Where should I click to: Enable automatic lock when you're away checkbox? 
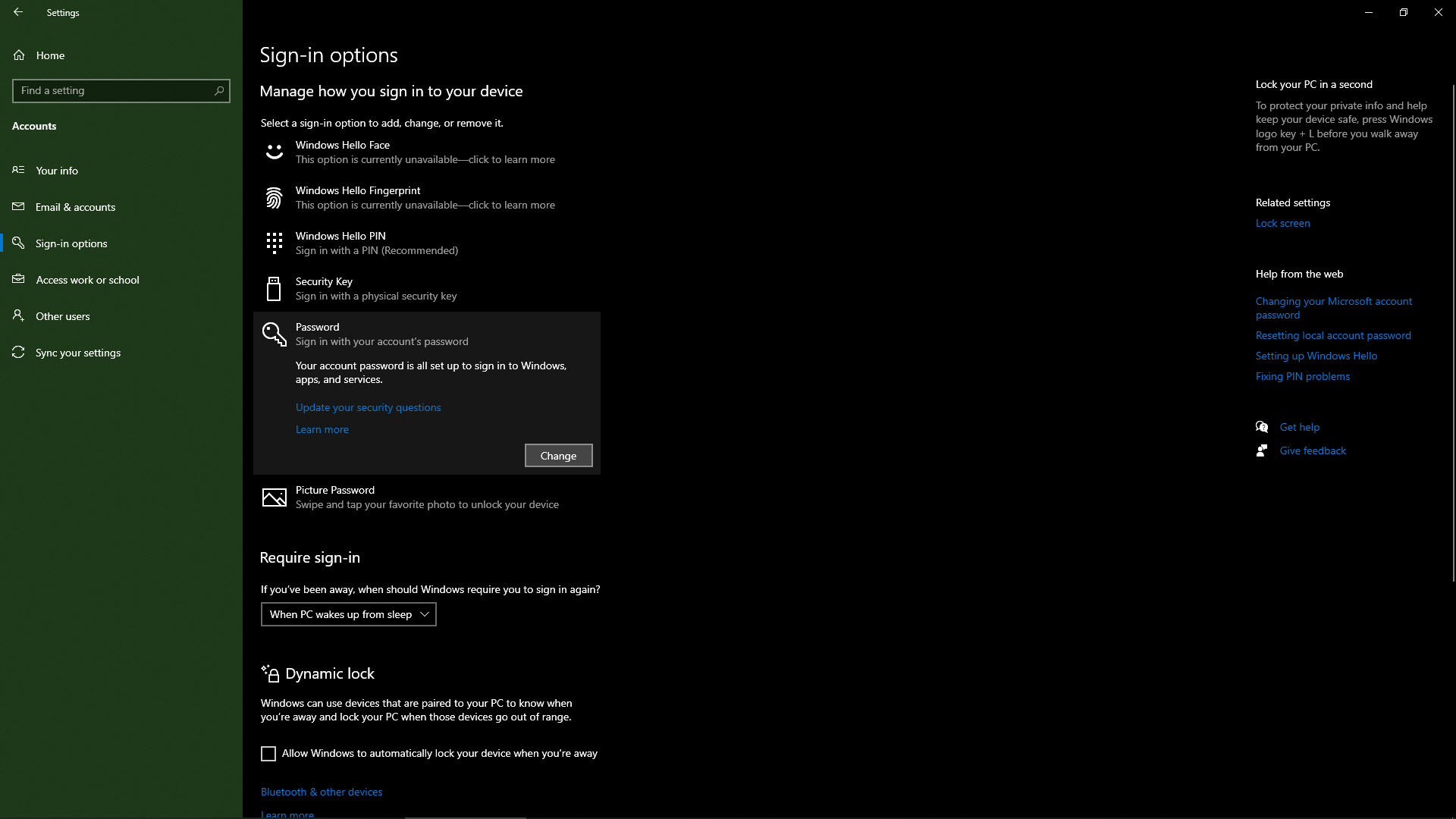point(268,754)
